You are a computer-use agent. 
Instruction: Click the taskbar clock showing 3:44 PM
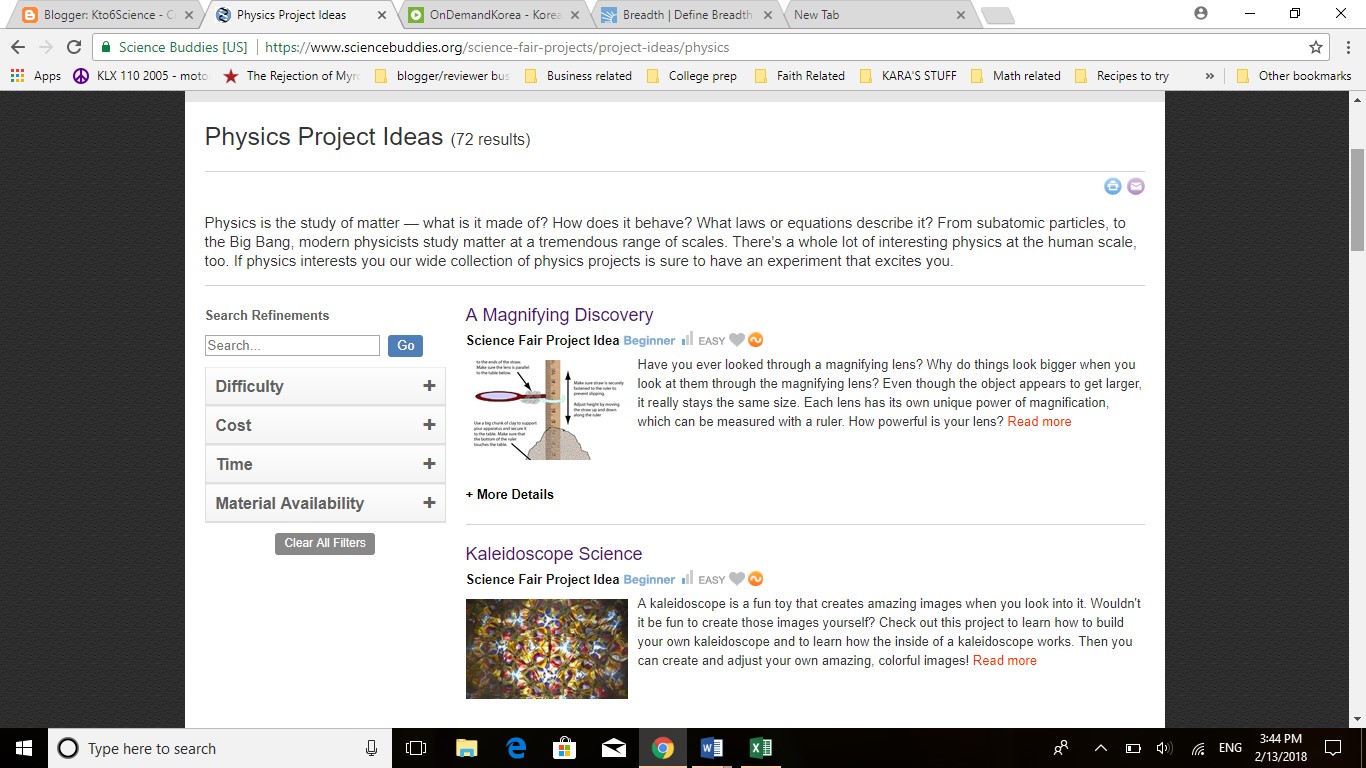tap(1281, 748)
